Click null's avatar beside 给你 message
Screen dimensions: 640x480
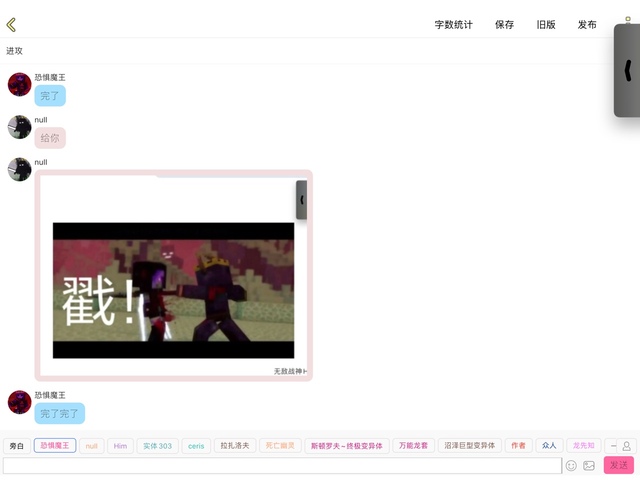click(19, 127)
